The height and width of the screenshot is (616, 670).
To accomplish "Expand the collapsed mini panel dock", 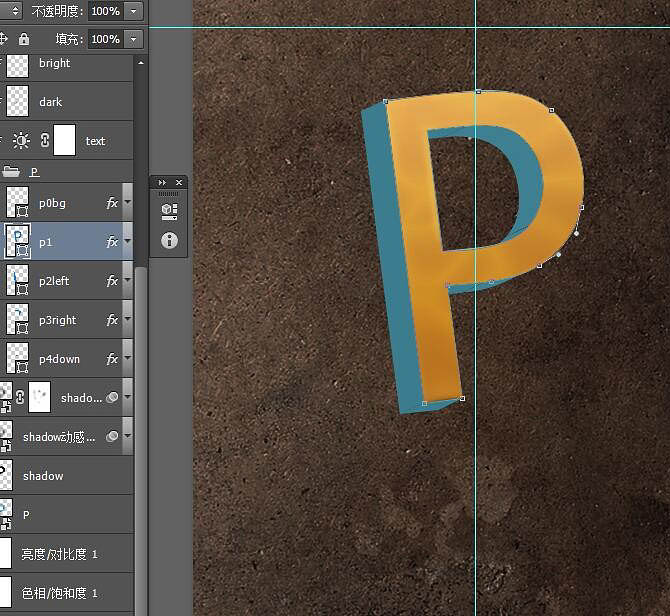I will 161,183.
